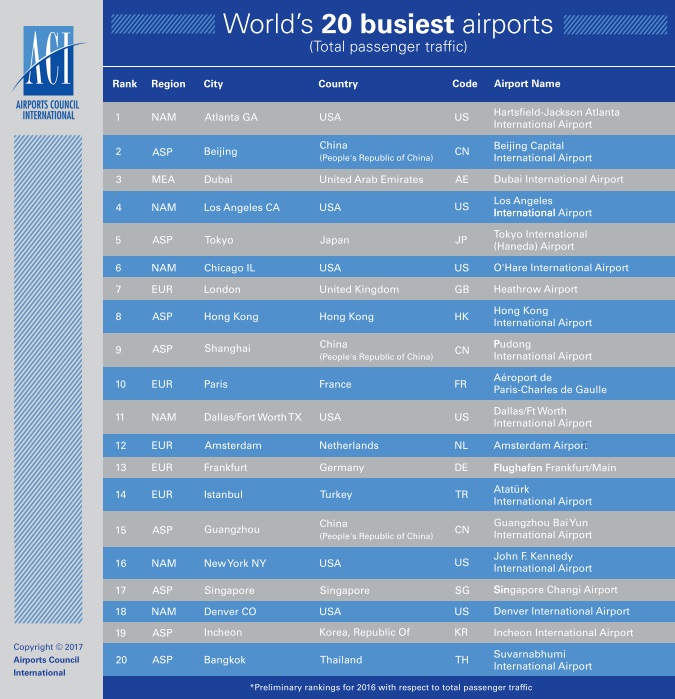Select the 'Denver CO' city cell

click(230, 612)
